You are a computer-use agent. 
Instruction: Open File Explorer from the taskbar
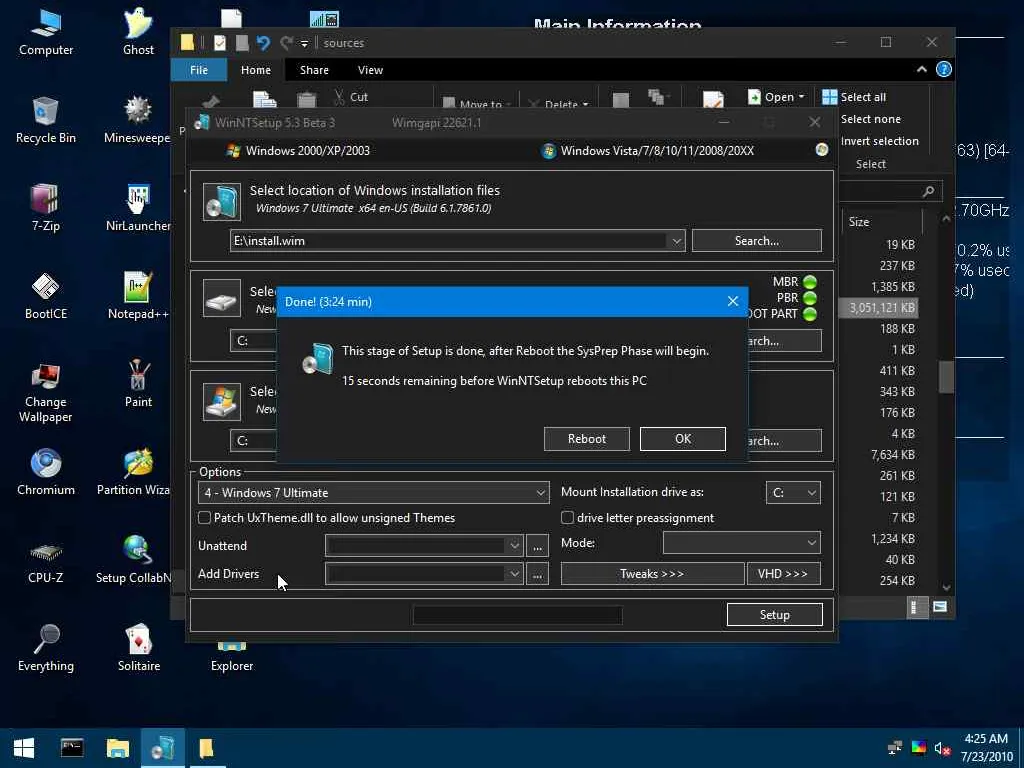(x=118, y=748)
